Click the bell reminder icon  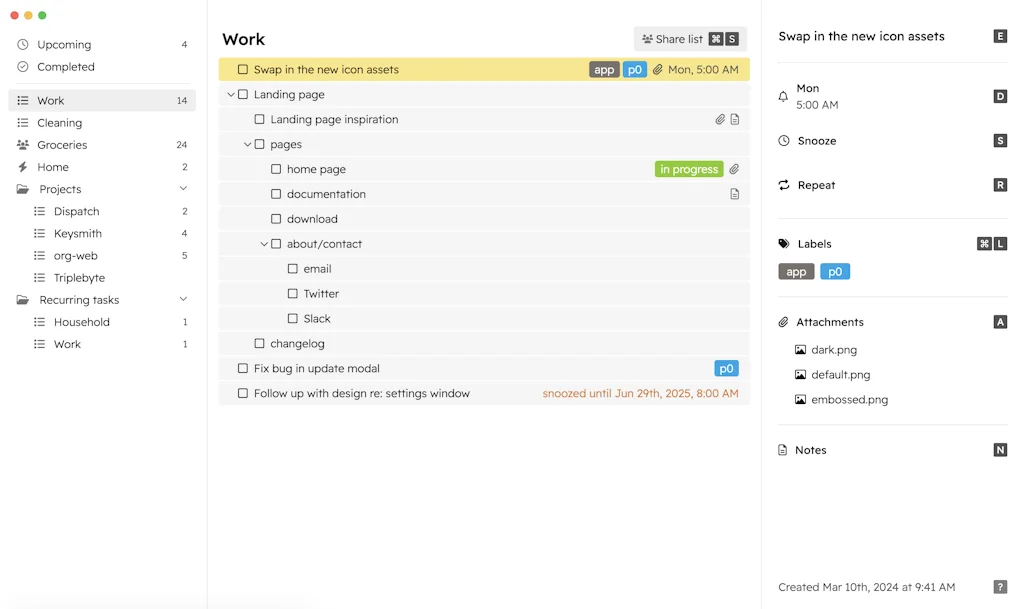[783, 97]
